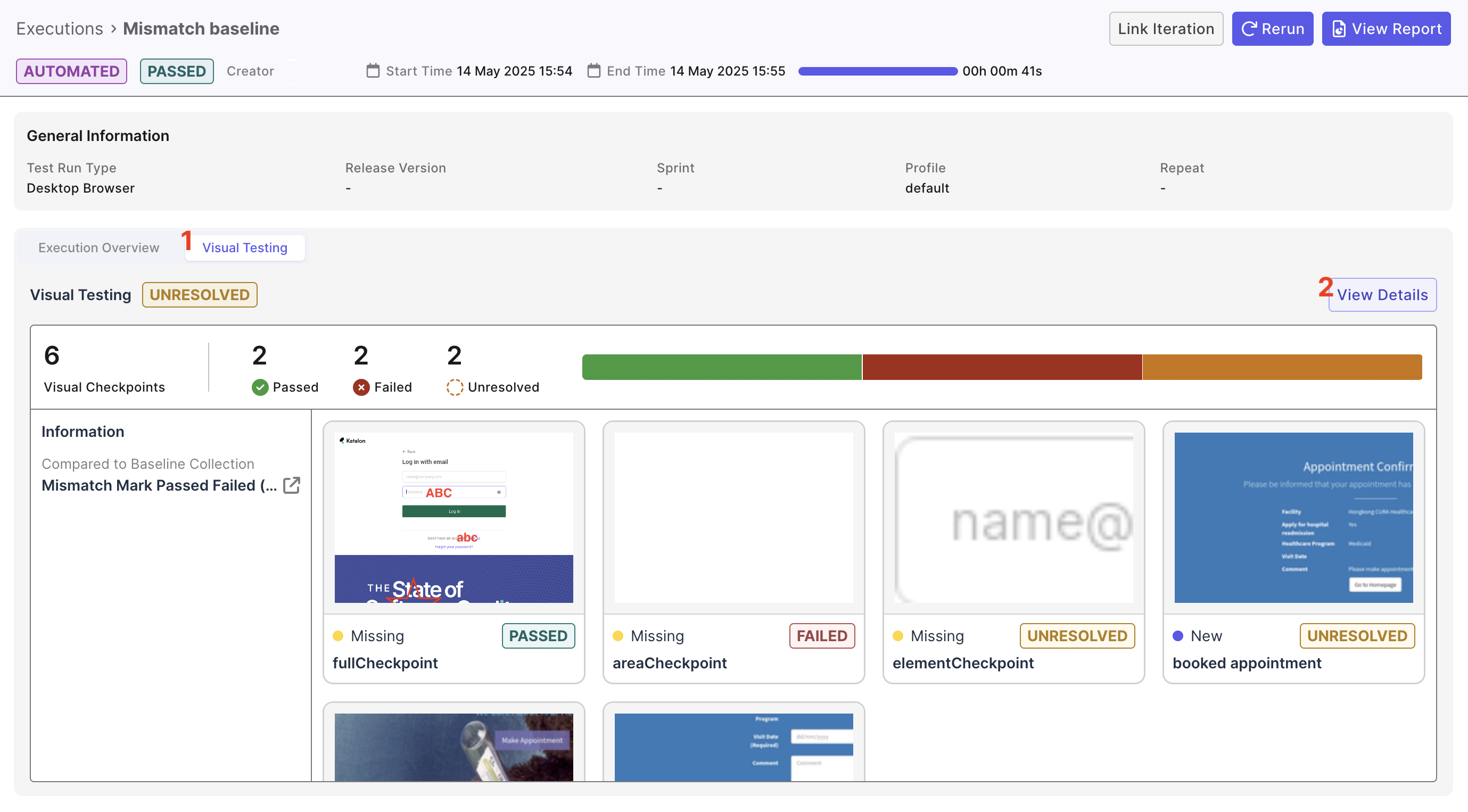The height and width of the screenshot is (812, 1468).
Task: Open the elementCheckpoint name@ thumbnail
Action: 1013,517
